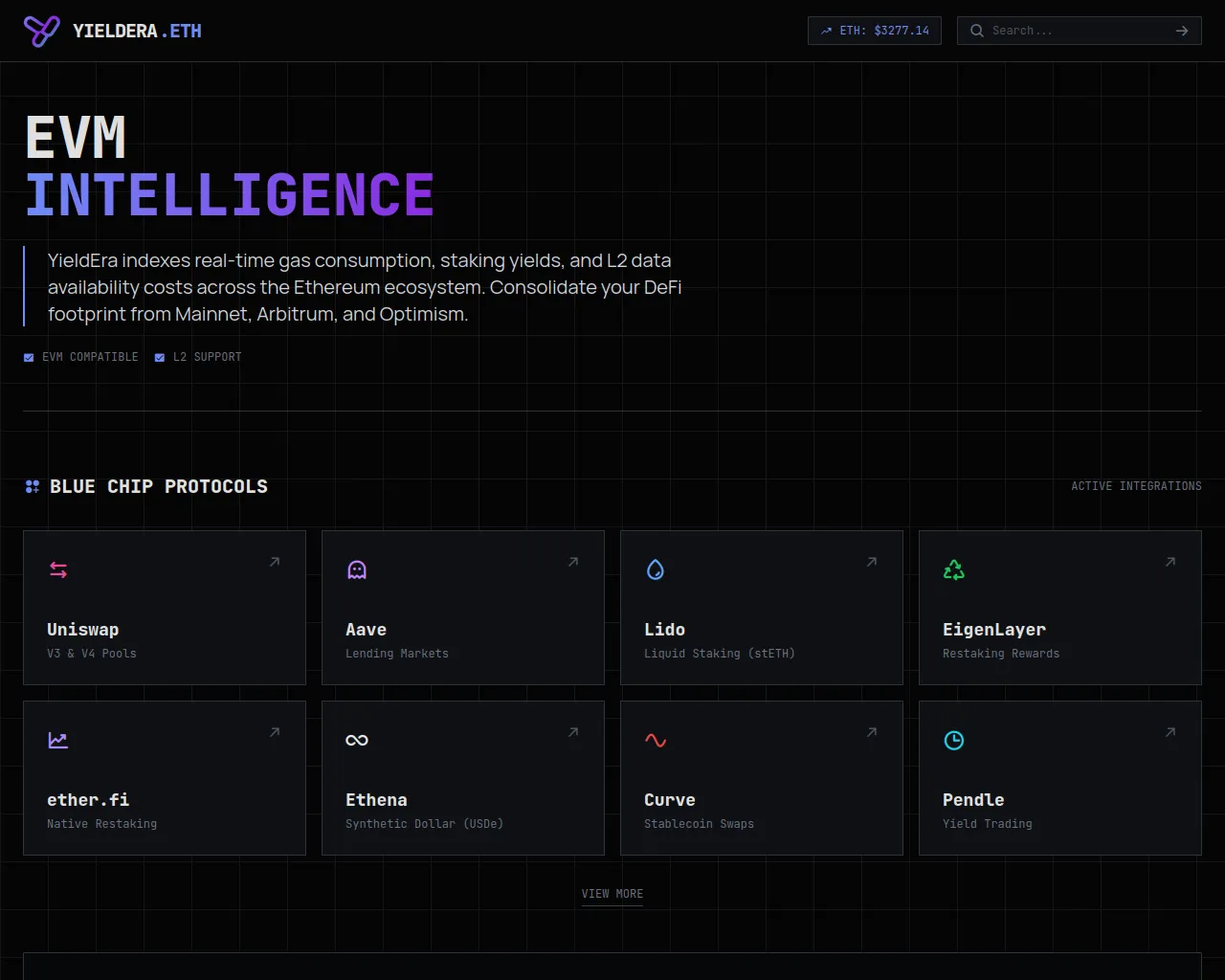The height and width of the screenshot is (980, 1225).
Task: Click the 'Restaking Rewards' subtitle
Action: (x=1001, y=654)
